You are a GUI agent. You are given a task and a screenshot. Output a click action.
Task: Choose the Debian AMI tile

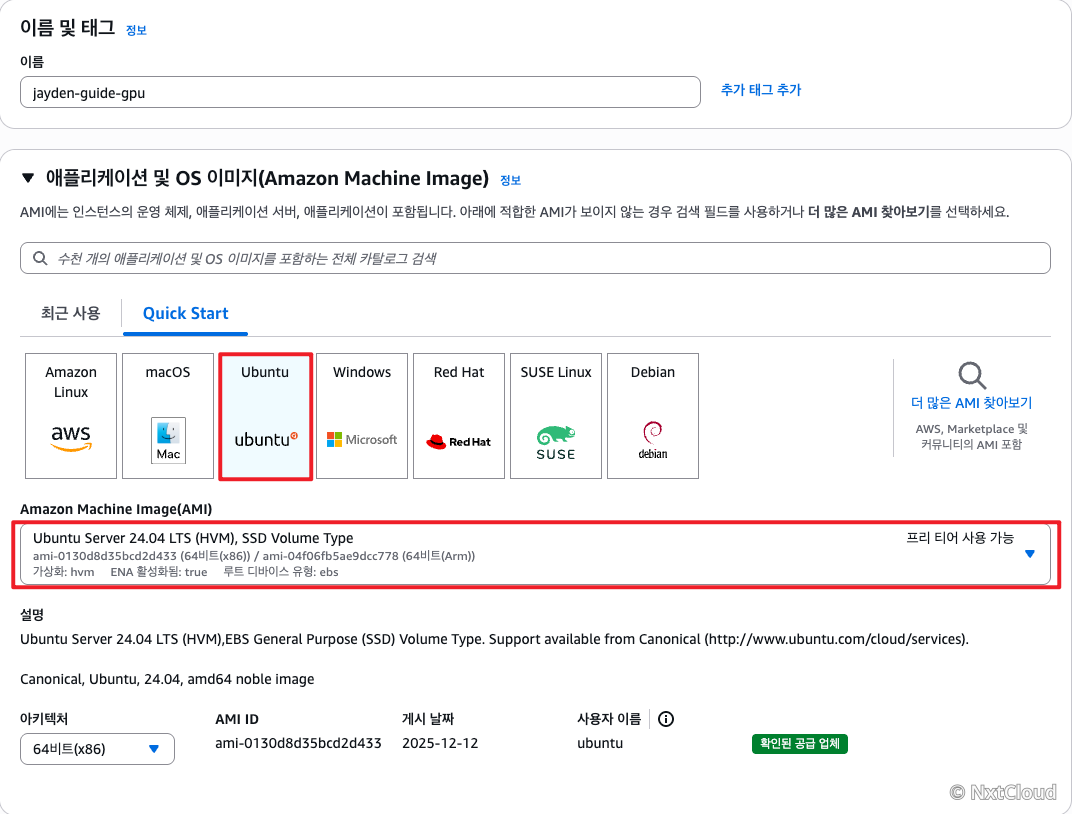(x=653, y=416)
